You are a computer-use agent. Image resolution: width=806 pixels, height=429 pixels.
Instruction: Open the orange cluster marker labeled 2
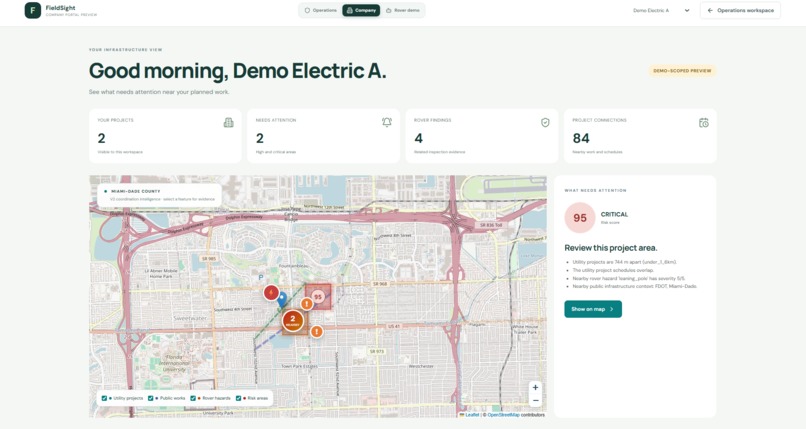click(292, 321)
